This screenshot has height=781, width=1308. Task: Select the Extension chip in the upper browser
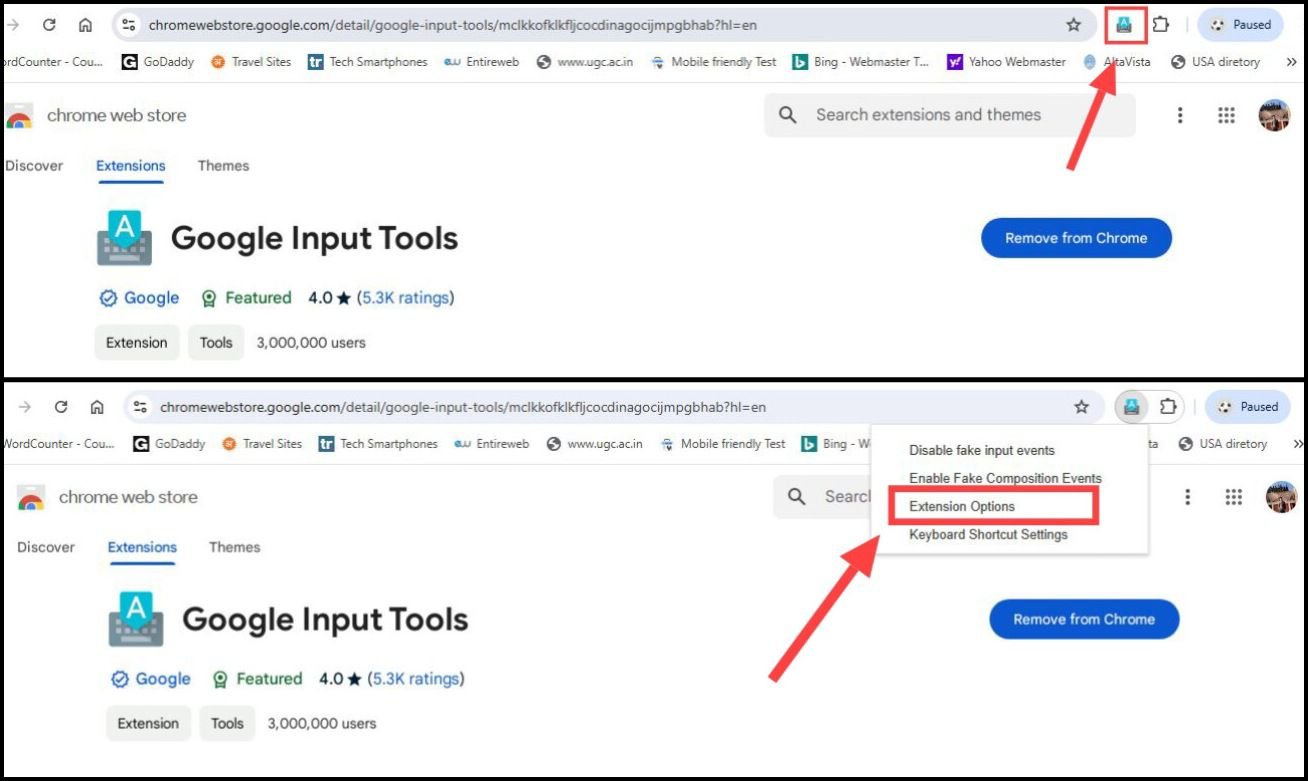pos(137,342)
